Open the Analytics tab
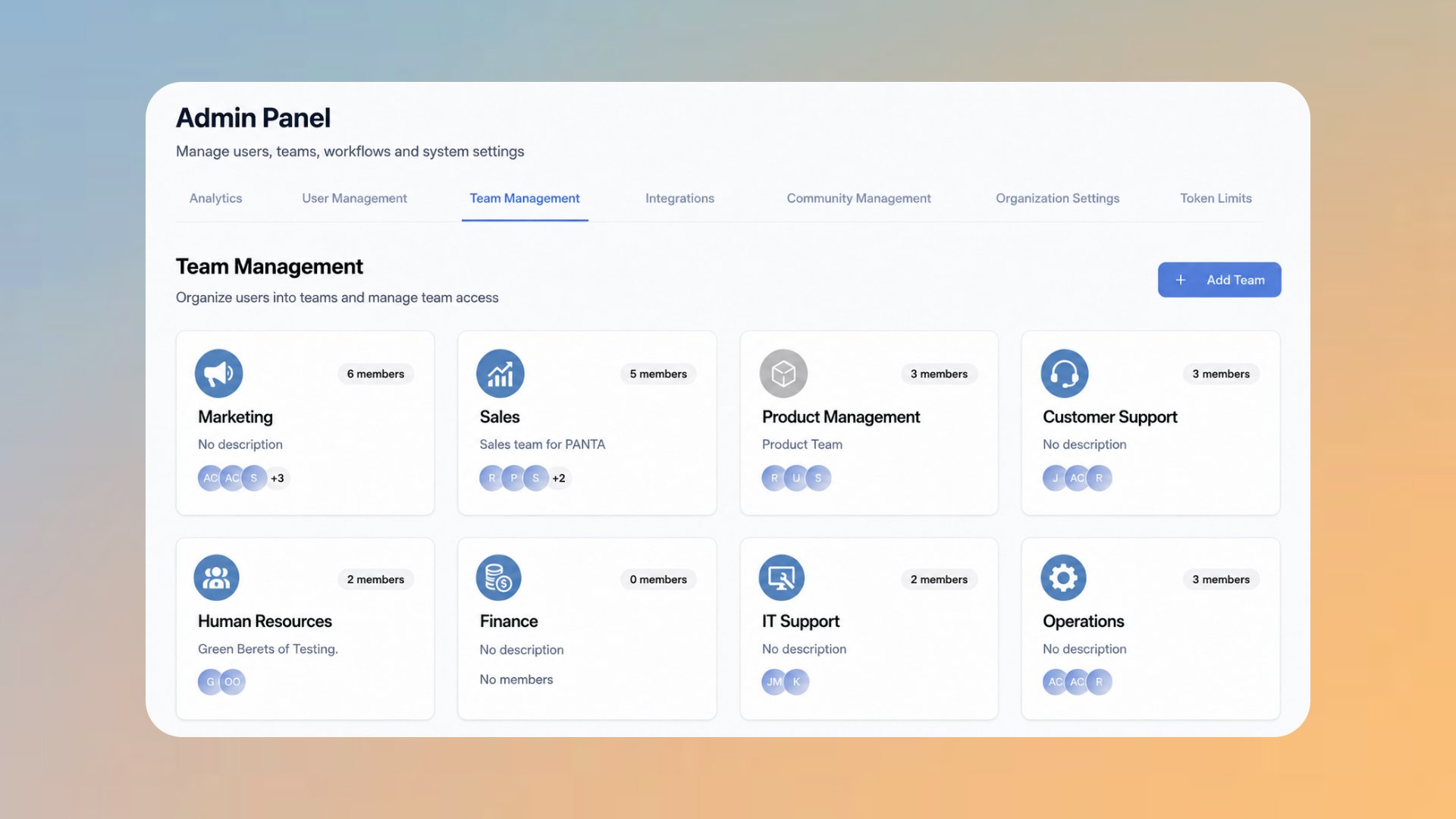Image resolution: width=1456 pixels, height=819 pixels. click(x=215, y=198)
